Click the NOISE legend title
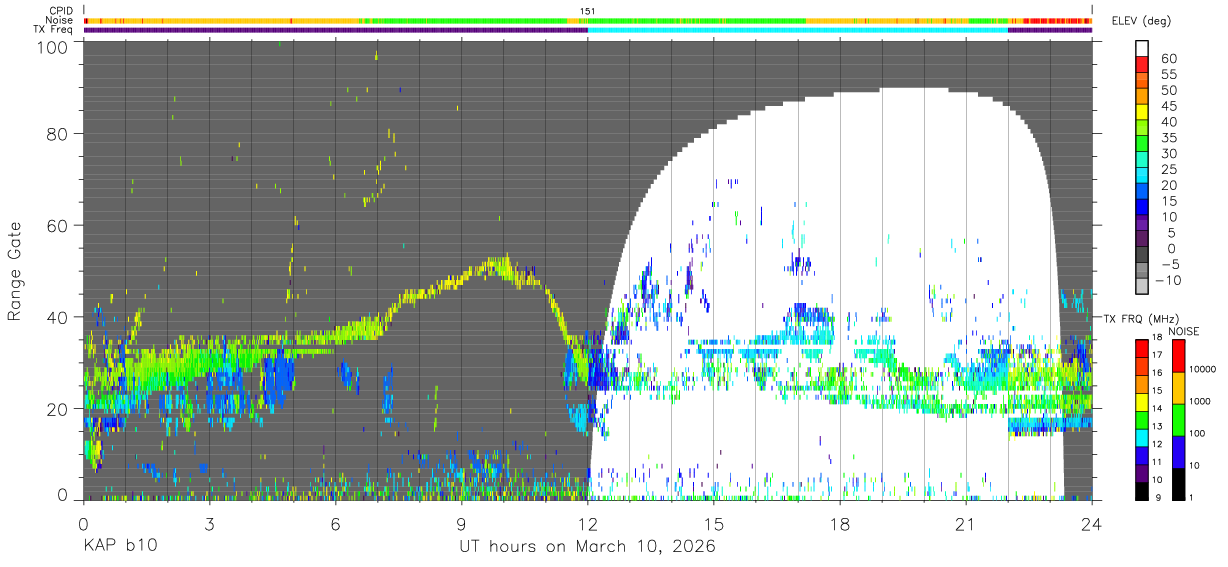The height and width of the screenshot is (567, 1228). [1183, 331]
